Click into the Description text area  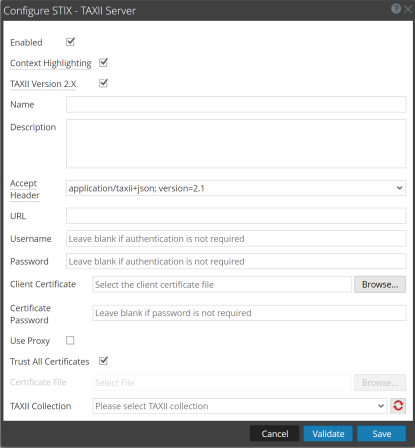[x=236, y=144]
